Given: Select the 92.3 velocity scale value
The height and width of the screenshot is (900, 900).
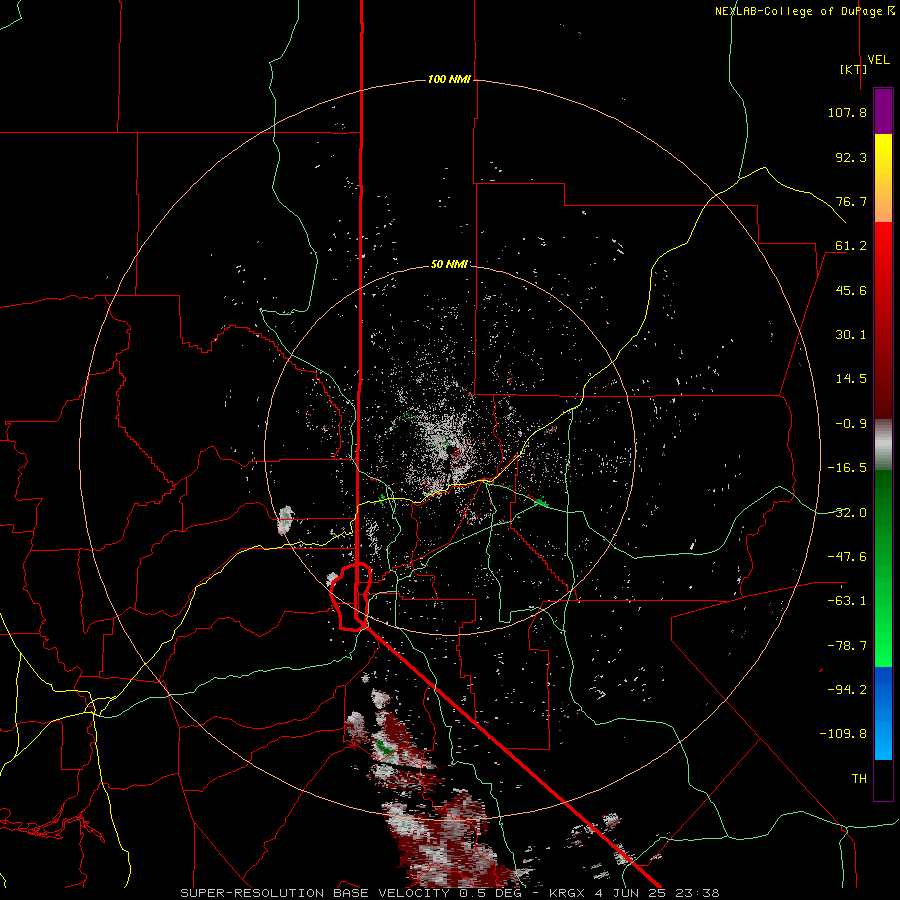Looking at the screenshot, I should tap(851, 157).
